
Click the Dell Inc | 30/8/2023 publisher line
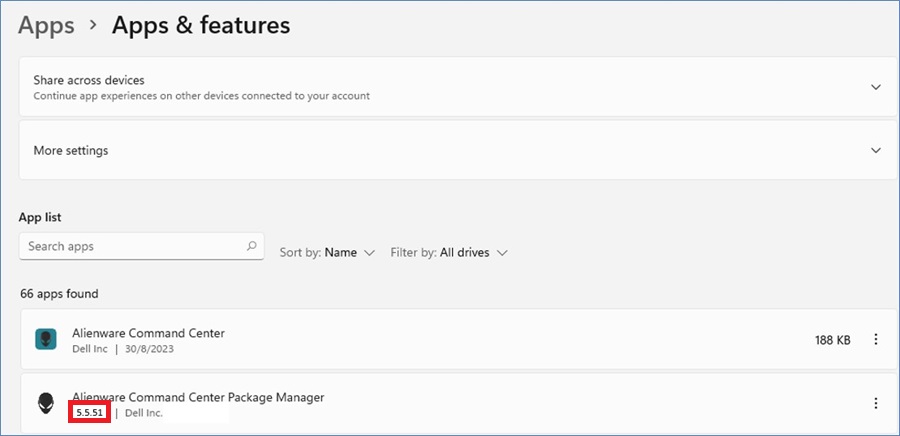click(123, 349)
